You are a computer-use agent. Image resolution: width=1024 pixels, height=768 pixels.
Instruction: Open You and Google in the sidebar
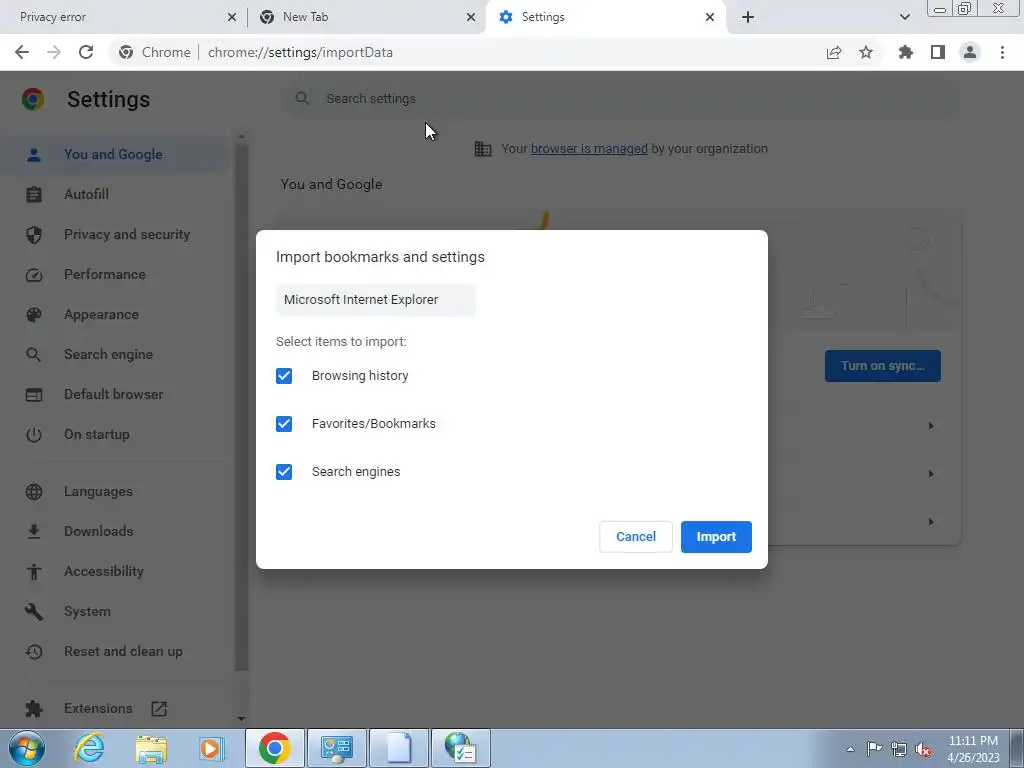click(x=114, y=155)
